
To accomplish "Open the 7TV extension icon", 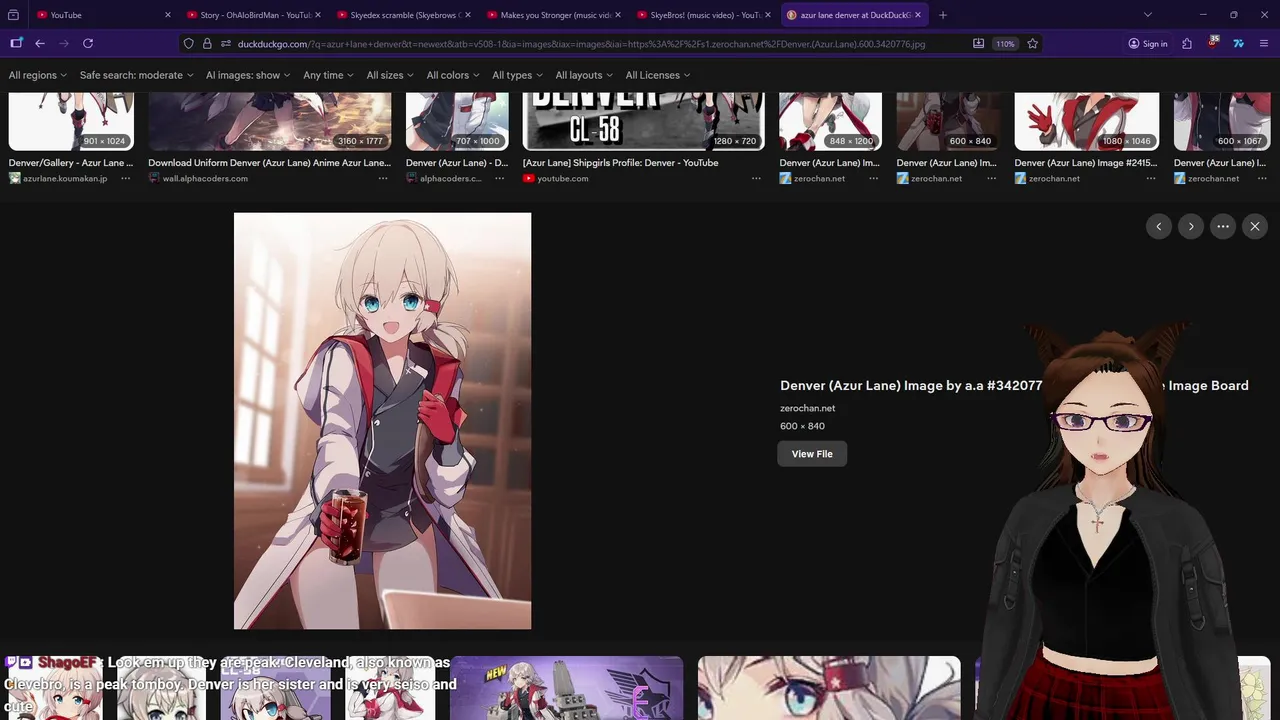I will [1238, 44].
